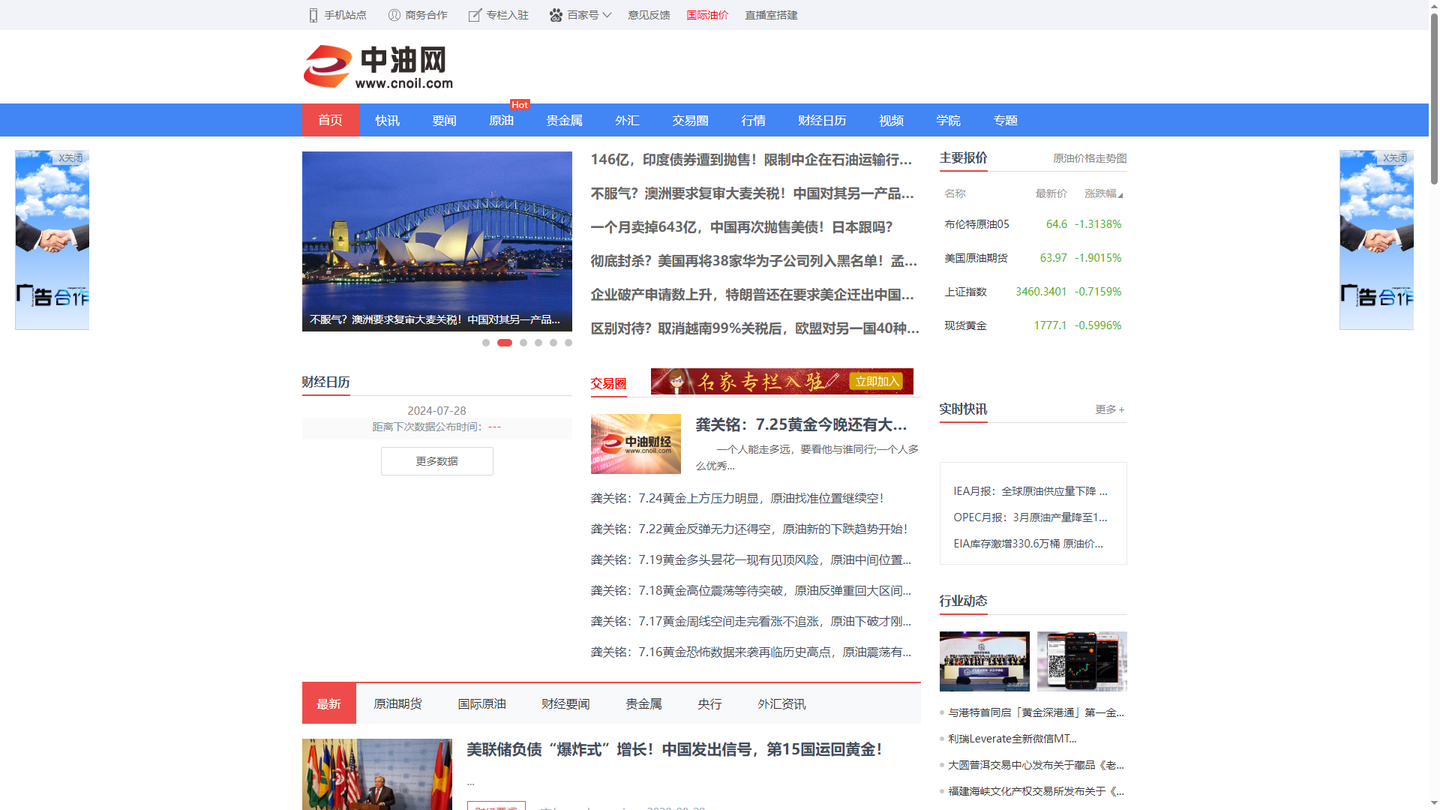This screenshot has height=810, width=1440.
Task: Open 利瑞Leverate全新微信MT news link
Action: tap(1012, 739)
